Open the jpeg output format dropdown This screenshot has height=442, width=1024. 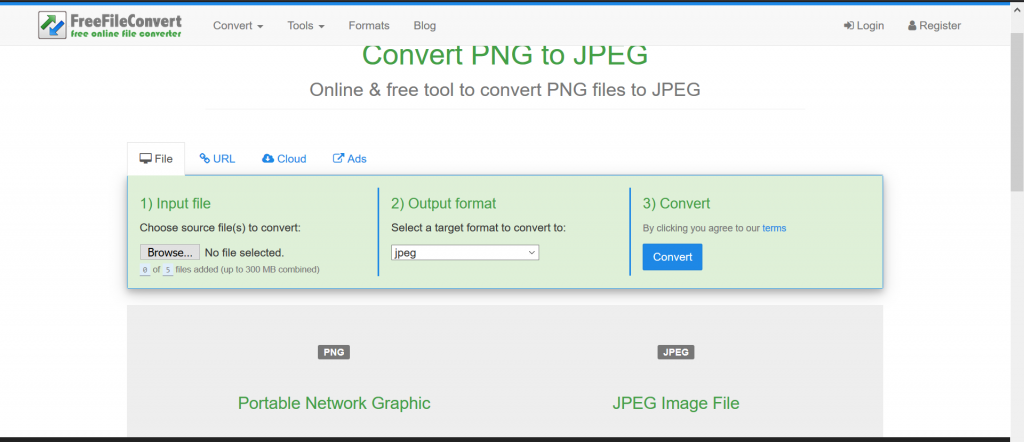coord(465,253)
